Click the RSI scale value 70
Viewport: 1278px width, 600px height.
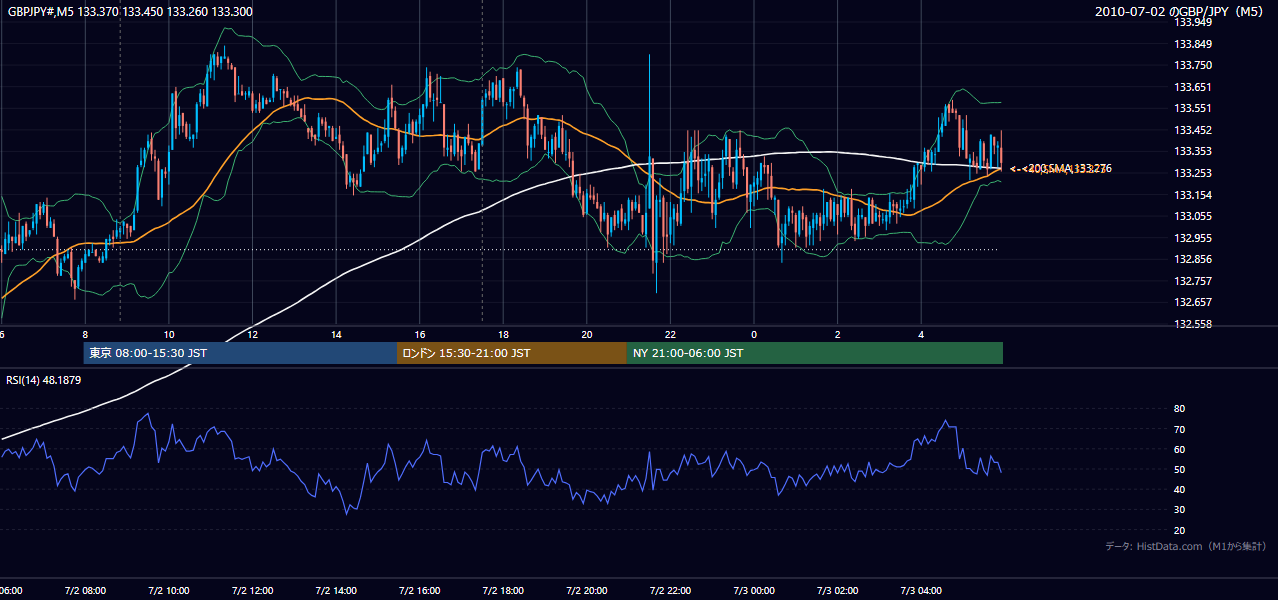click(1180, 429)
